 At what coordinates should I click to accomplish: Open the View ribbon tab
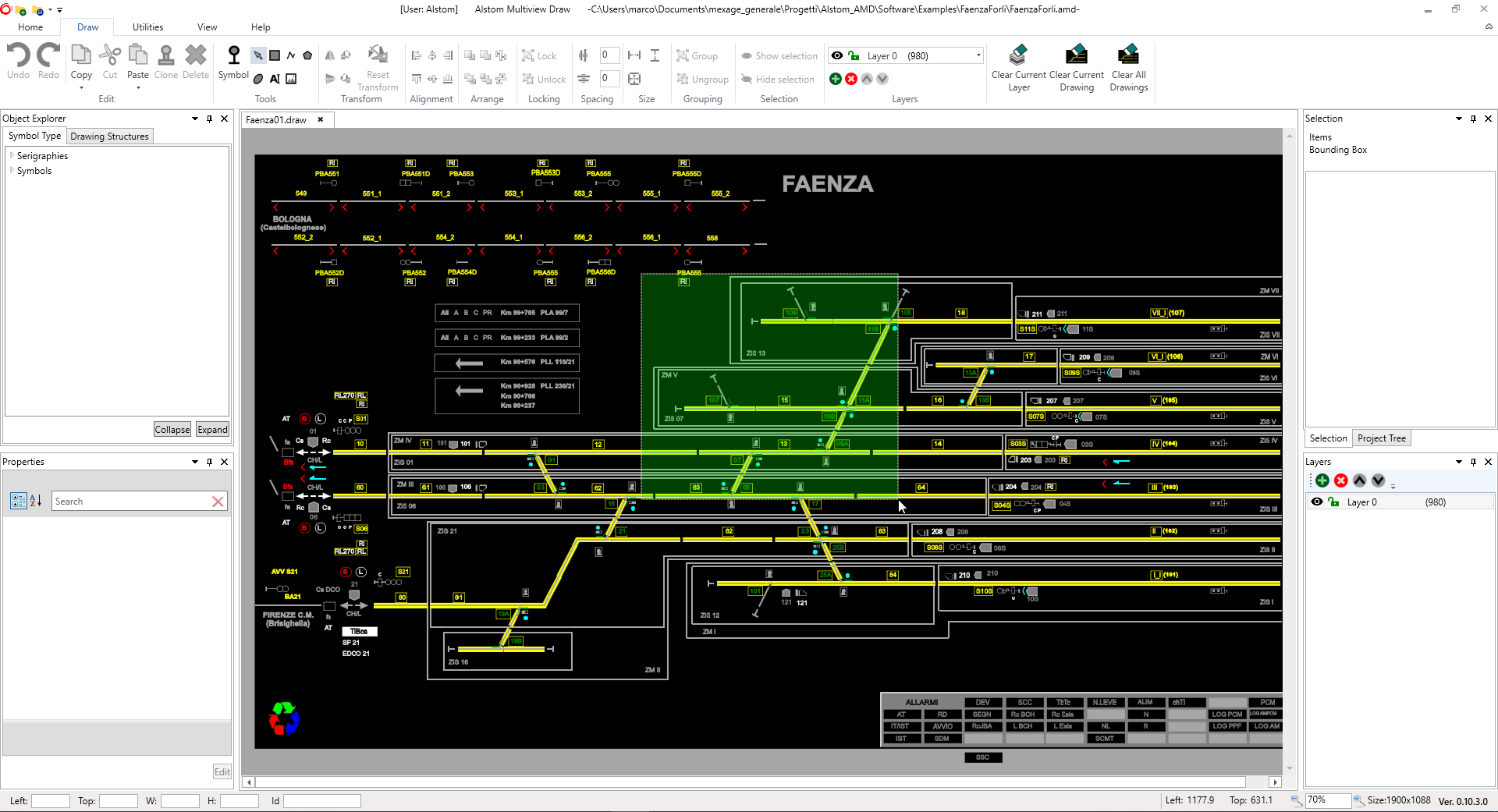click(207, 27)
